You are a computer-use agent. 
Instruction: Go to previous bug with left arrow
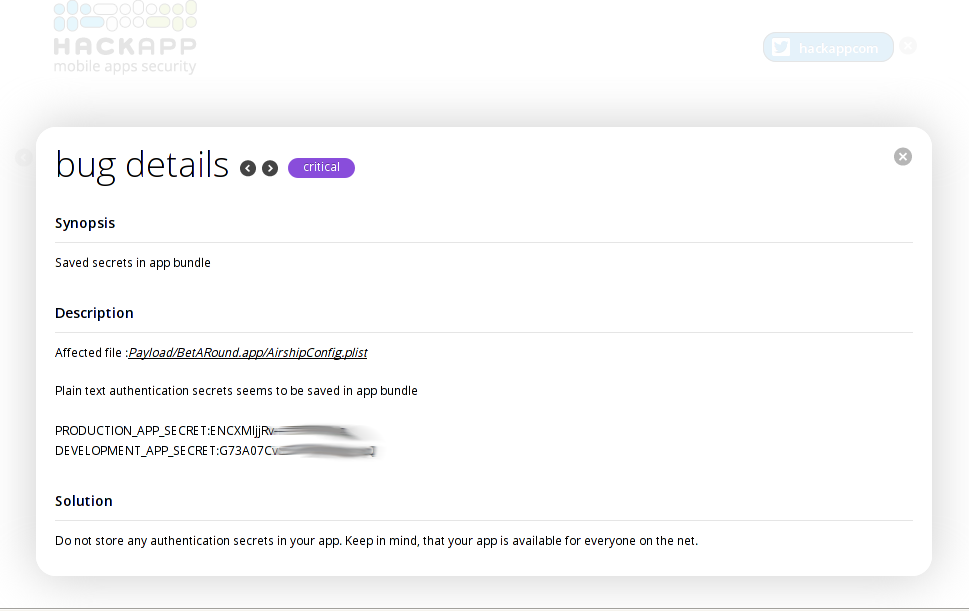point(248,168)
